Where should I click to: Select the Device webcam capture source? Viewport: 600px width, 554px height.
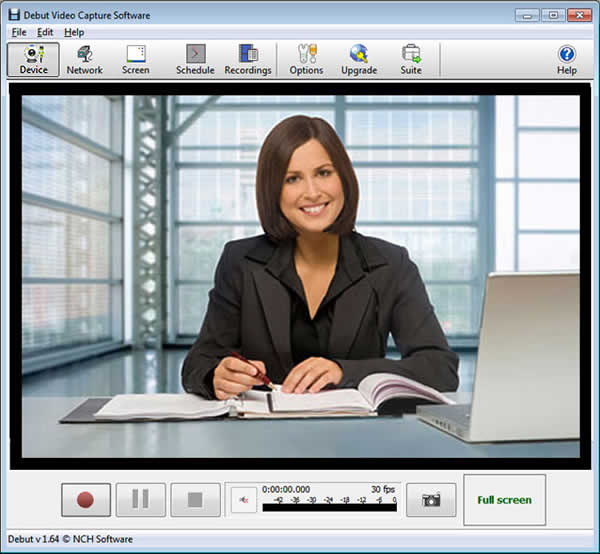pos(33,59)
